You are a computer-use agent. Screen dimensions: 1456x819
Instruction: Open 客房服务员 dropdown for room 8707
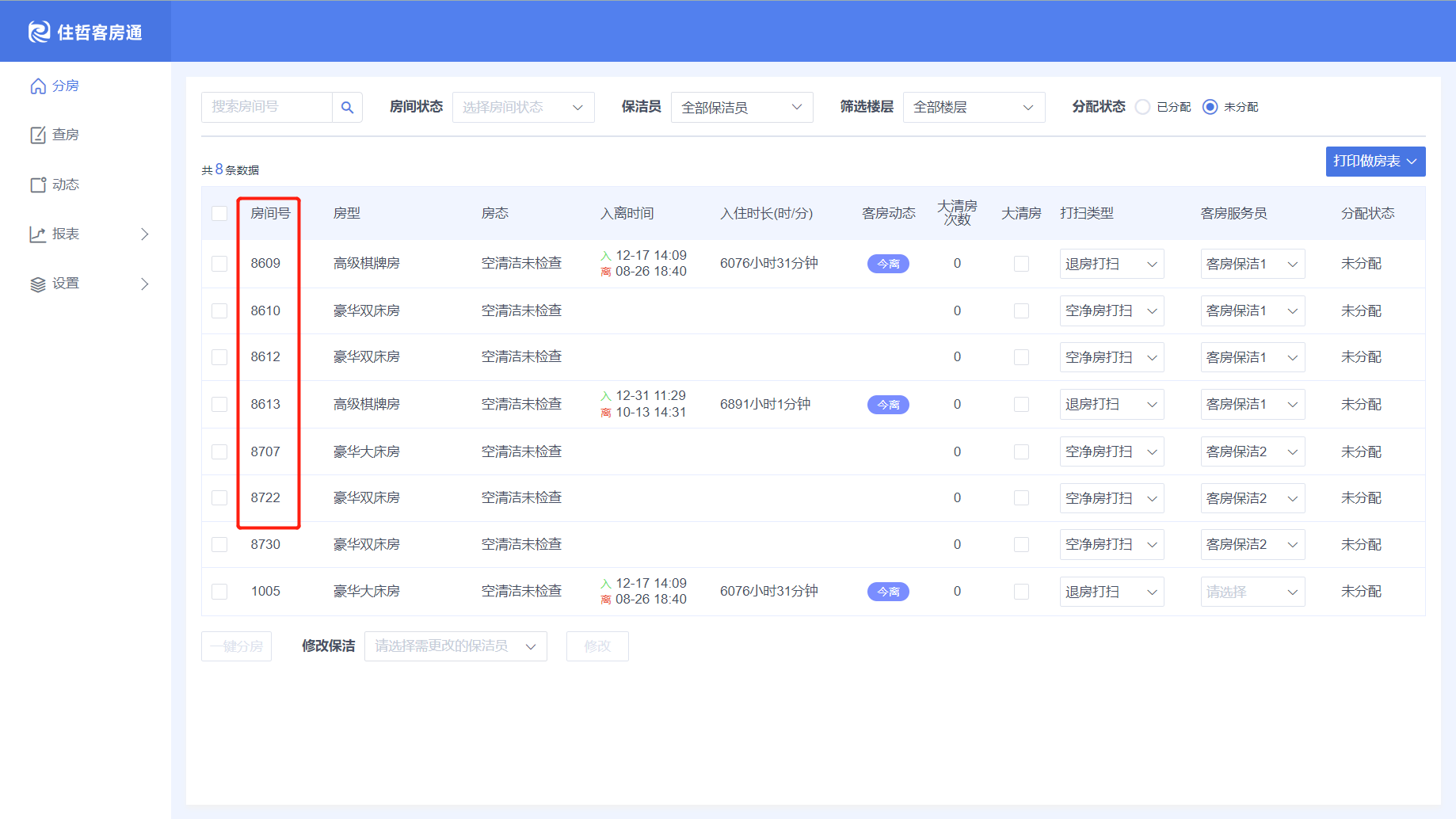point(1253,451)
